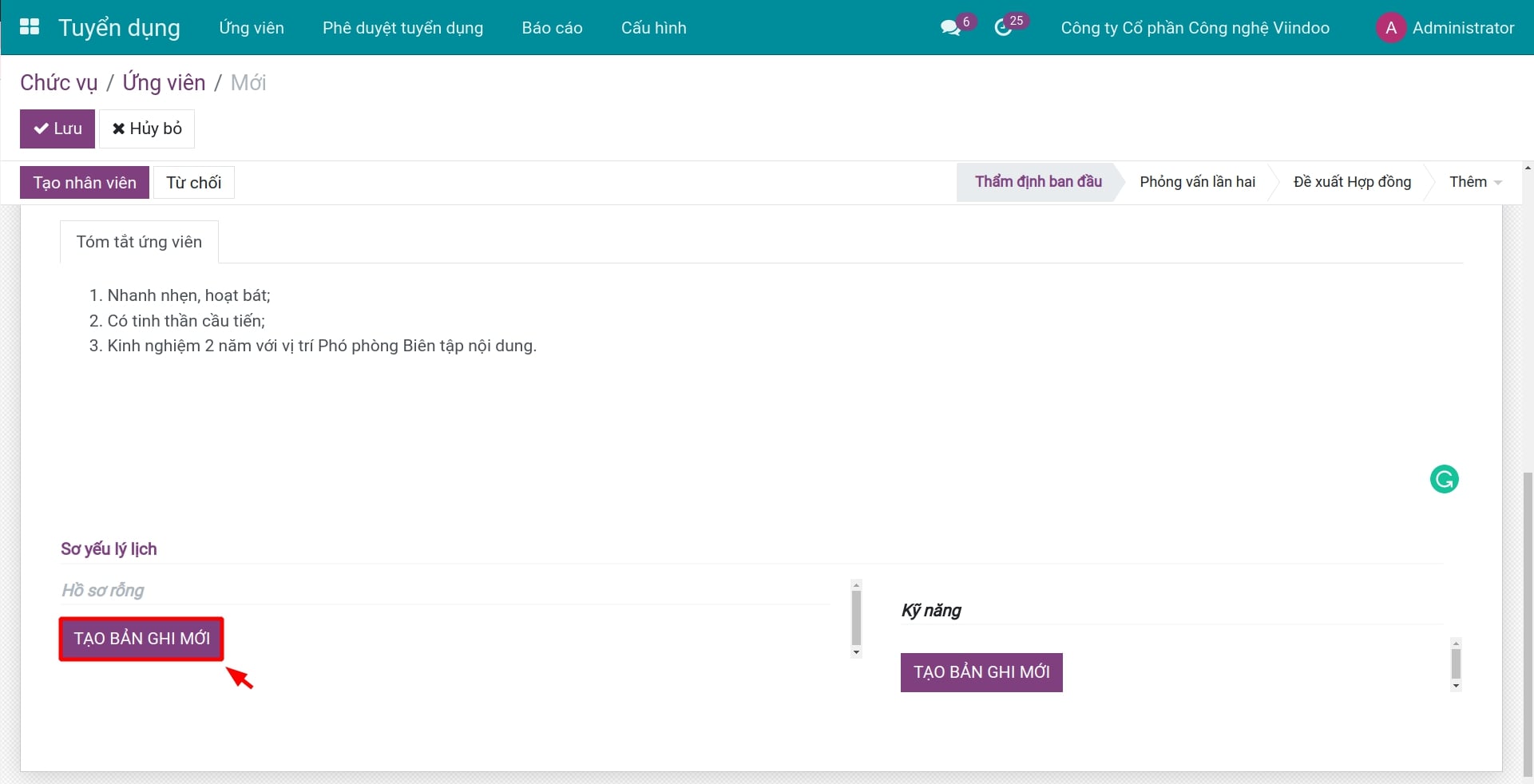Open Administrator user menu
1534x784 pixels.
[1462, 28]
